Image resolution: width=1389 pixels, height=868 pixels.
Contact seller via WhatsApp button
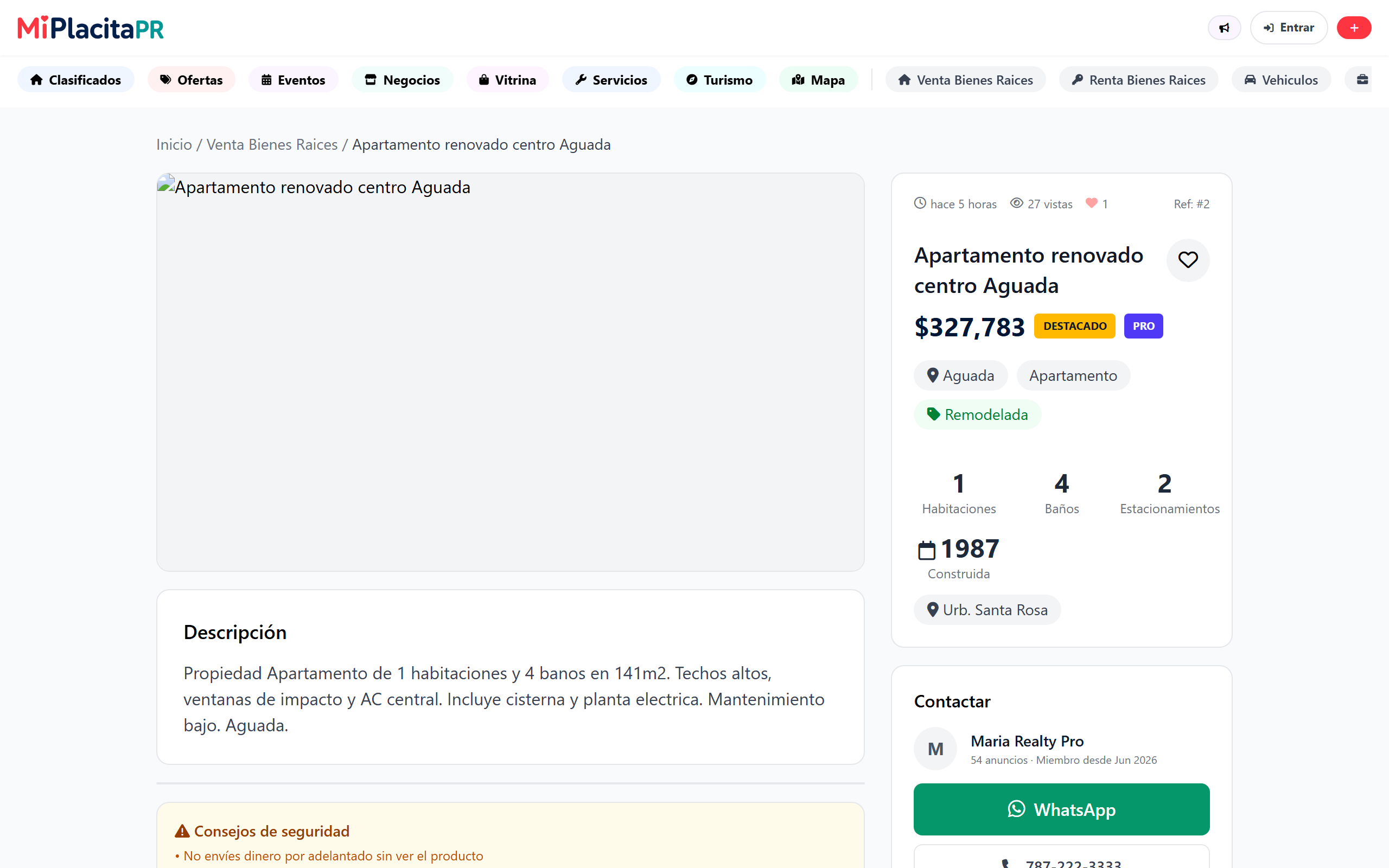pos(1061,809)
